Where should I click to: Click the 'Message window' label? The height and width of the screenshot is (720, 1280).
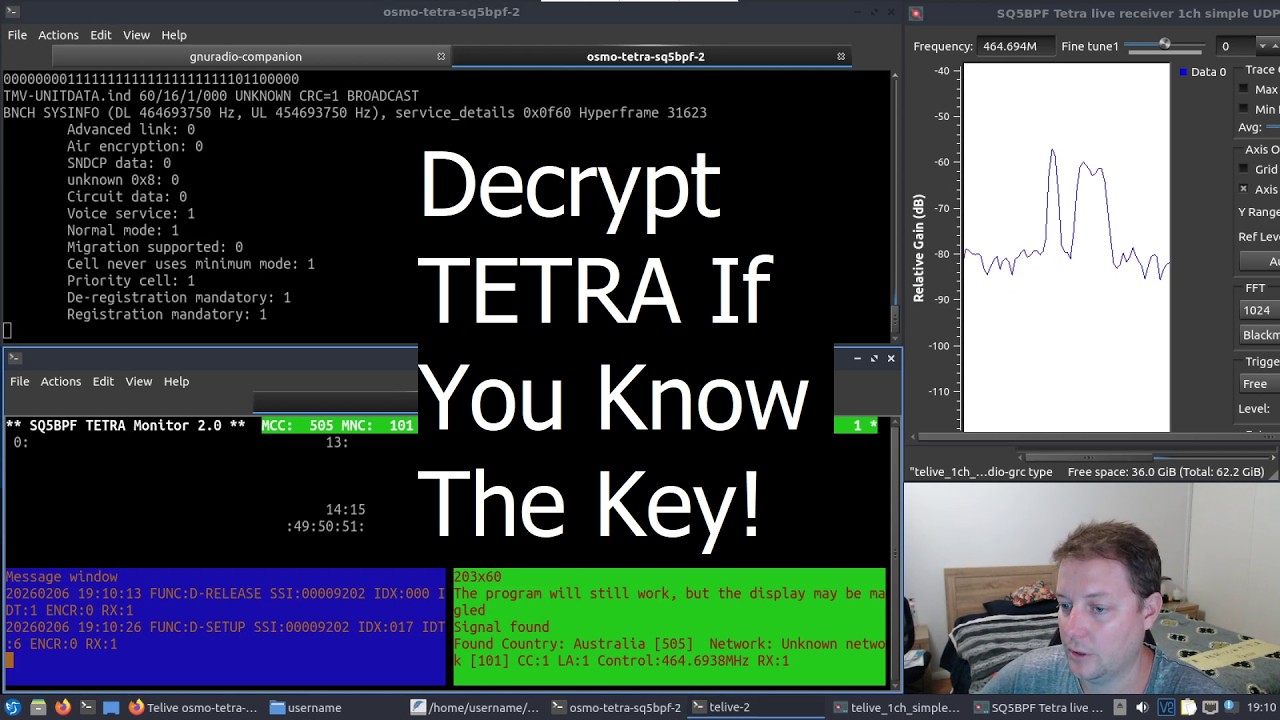click(61, 577)
